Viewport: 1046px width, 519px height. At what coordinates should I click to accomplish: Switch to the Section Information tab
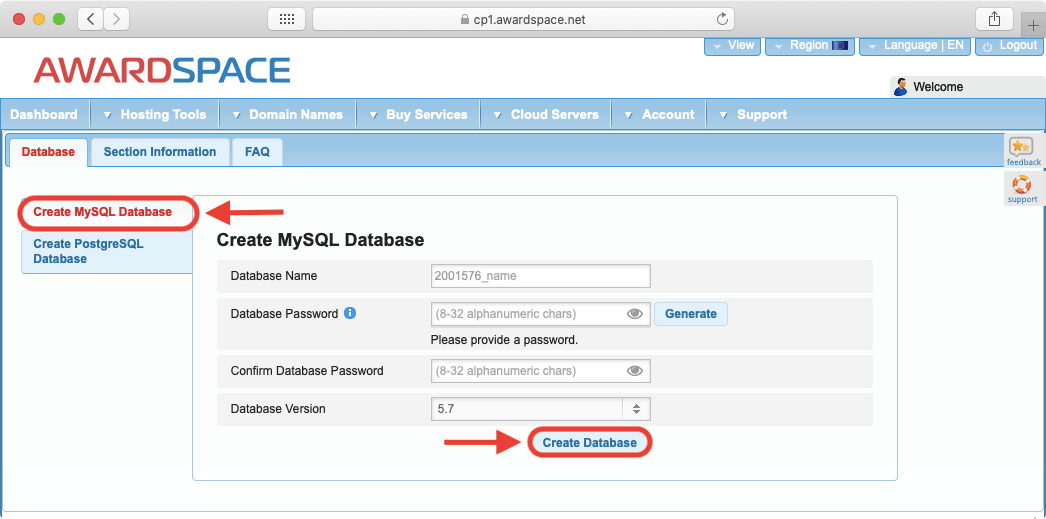click(160, 152)
